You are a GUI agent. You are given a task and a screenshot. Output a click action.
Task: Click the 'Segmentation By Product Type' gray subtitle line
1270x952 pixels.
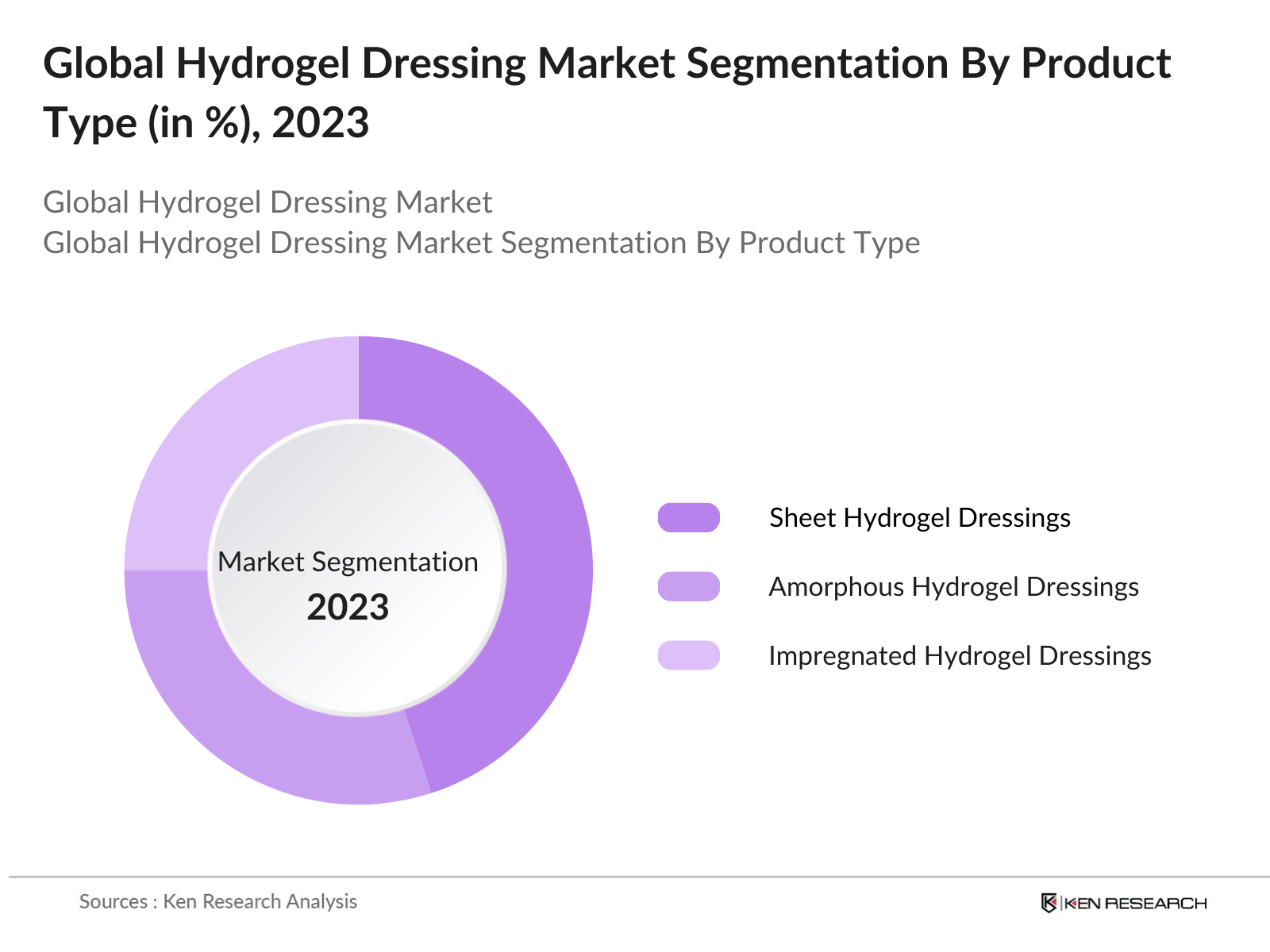click(481, 243)
